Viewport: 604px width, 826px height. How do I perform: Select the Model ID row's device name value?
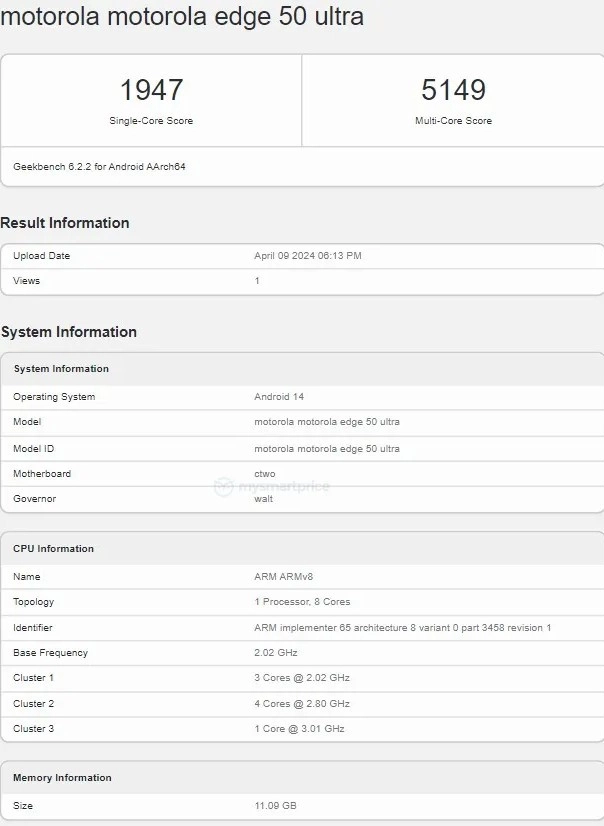(327, 449)
